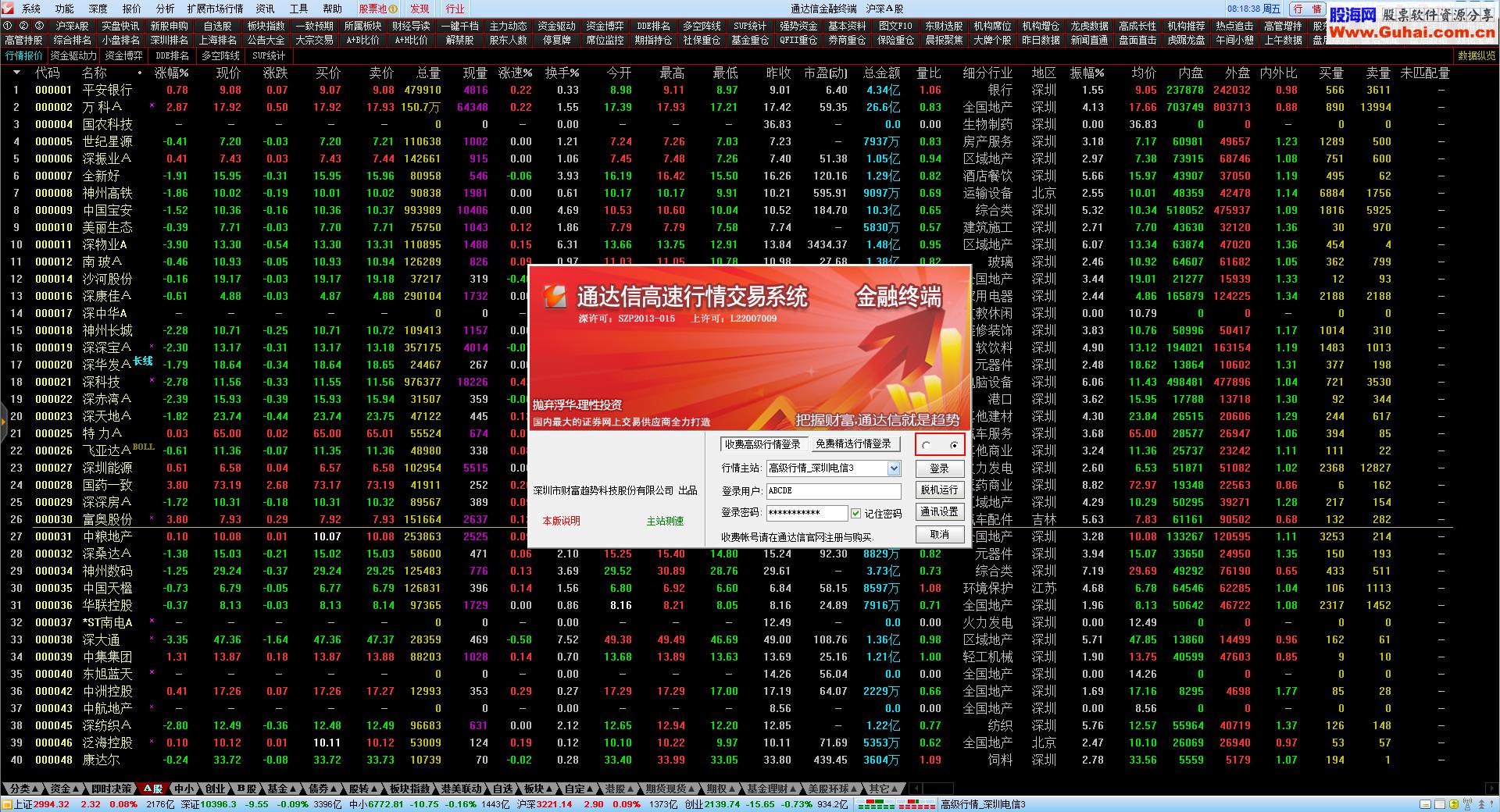
Task: Click the 登录 button
Action: tap(939, 468)
